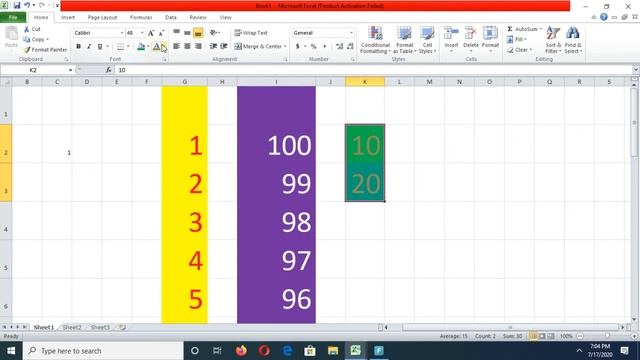Screen dimensions: 640x360
Task: Click the Save icon in Quick Access
Action: (x=17, y=6)
